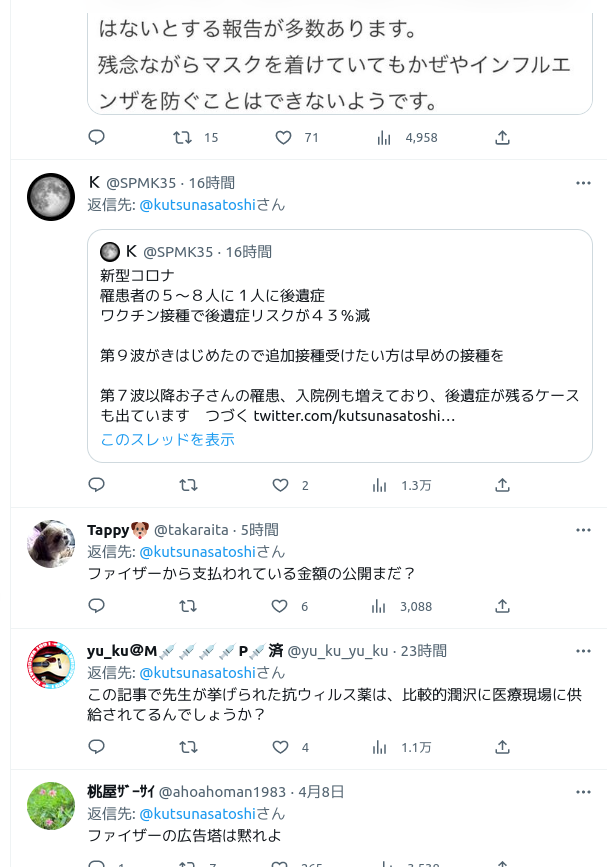Like yu_ku's tweet with 4 likes
Screen dimensions: 607x867
281,747
